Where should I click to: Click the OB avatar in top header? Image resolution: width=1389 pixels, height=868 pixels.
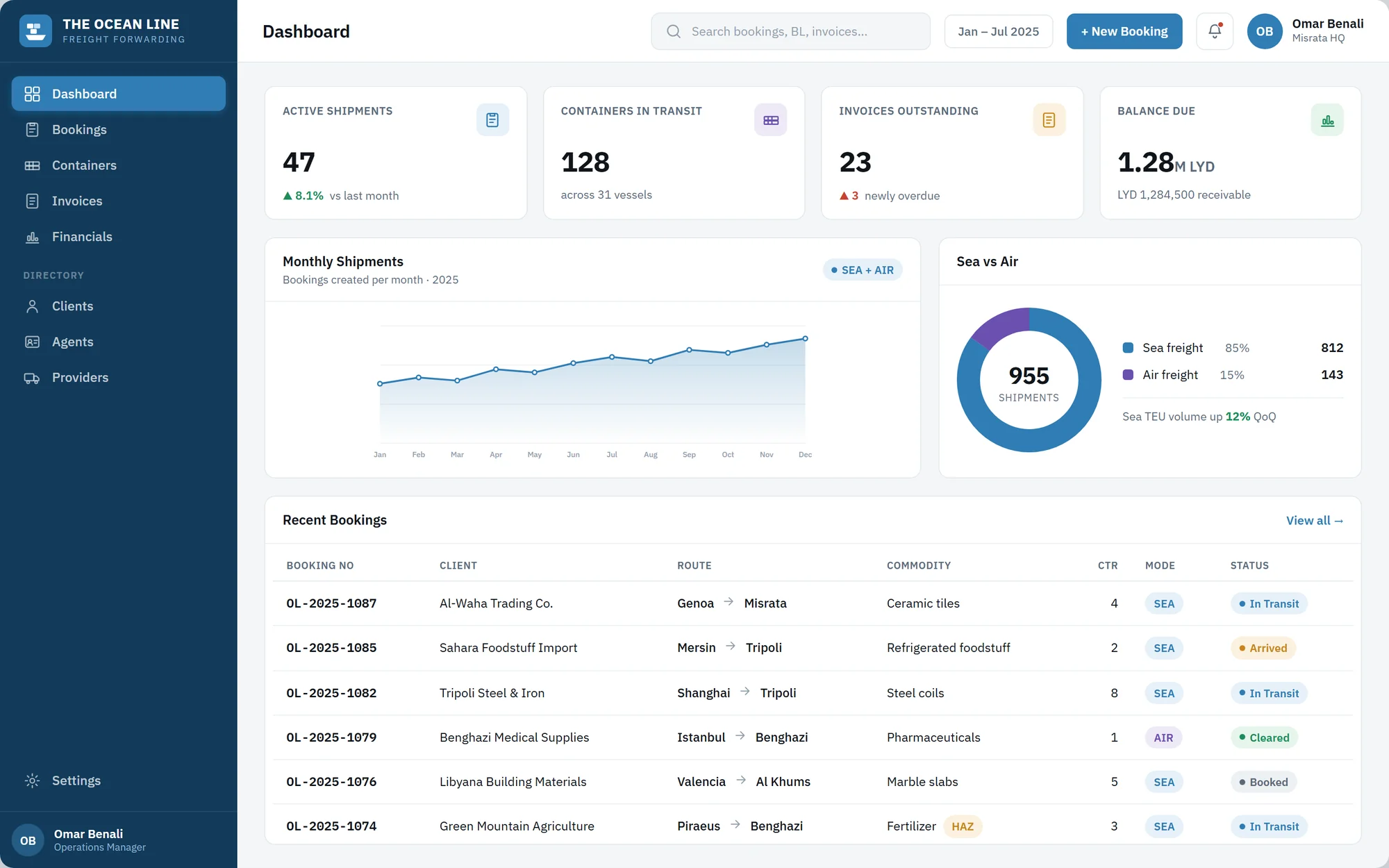[x=1265, y=31]
